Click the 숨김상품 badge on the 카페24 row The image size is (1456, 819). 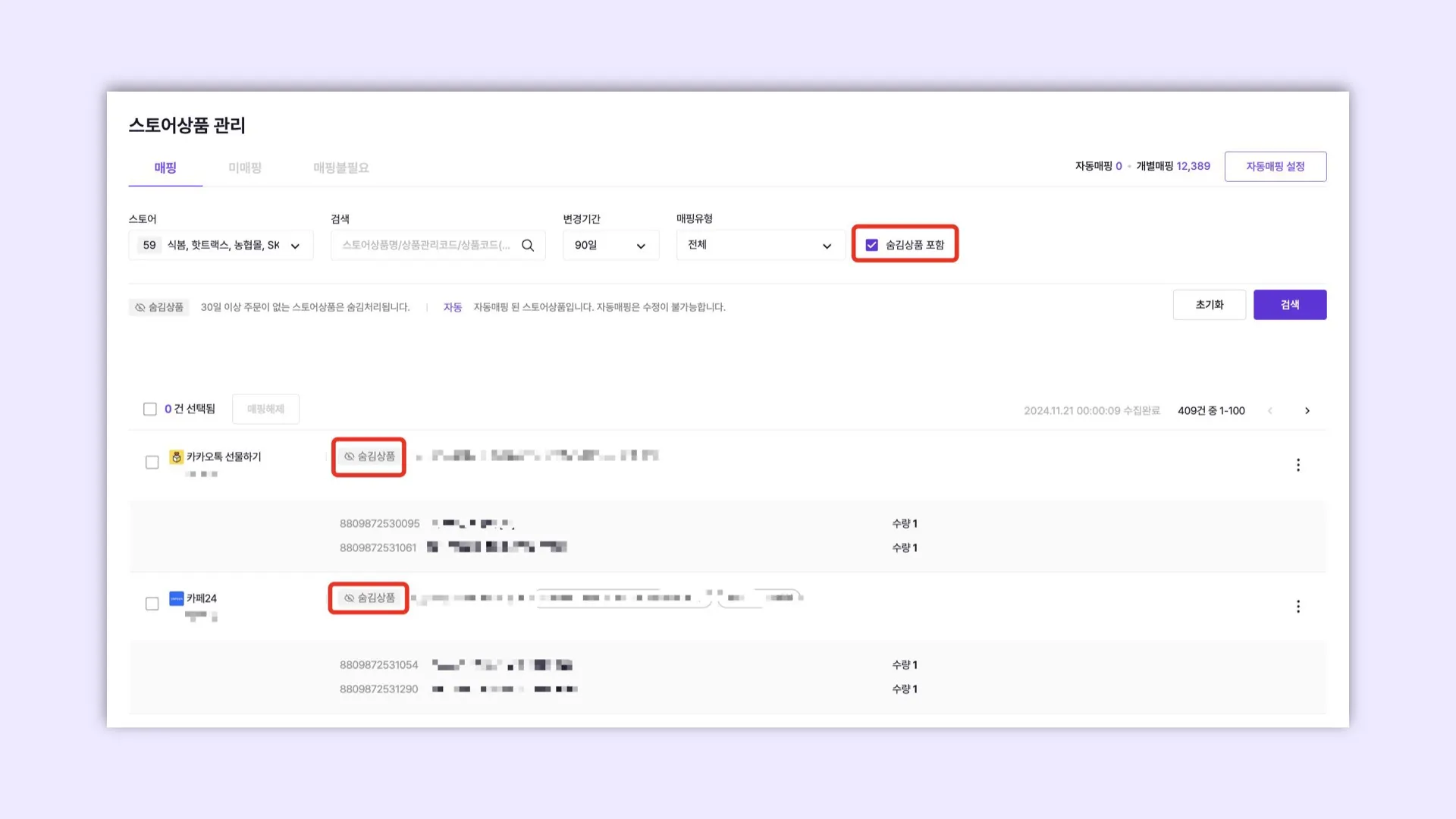coord(369,598)
